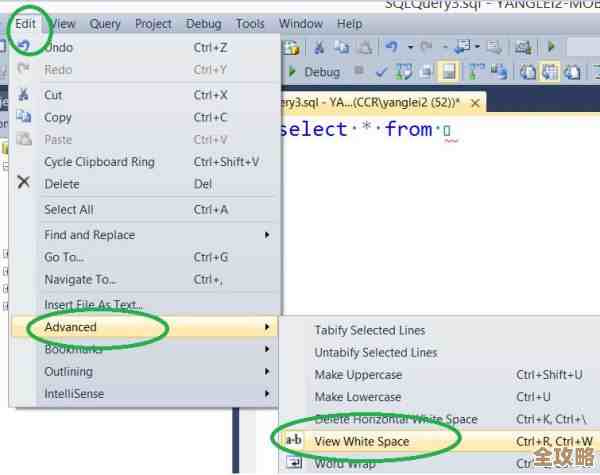Image resolution: width=600 pixels, height=475 pixels.
Task: Select Results to Grid output mode
Action: coord(549,72)
